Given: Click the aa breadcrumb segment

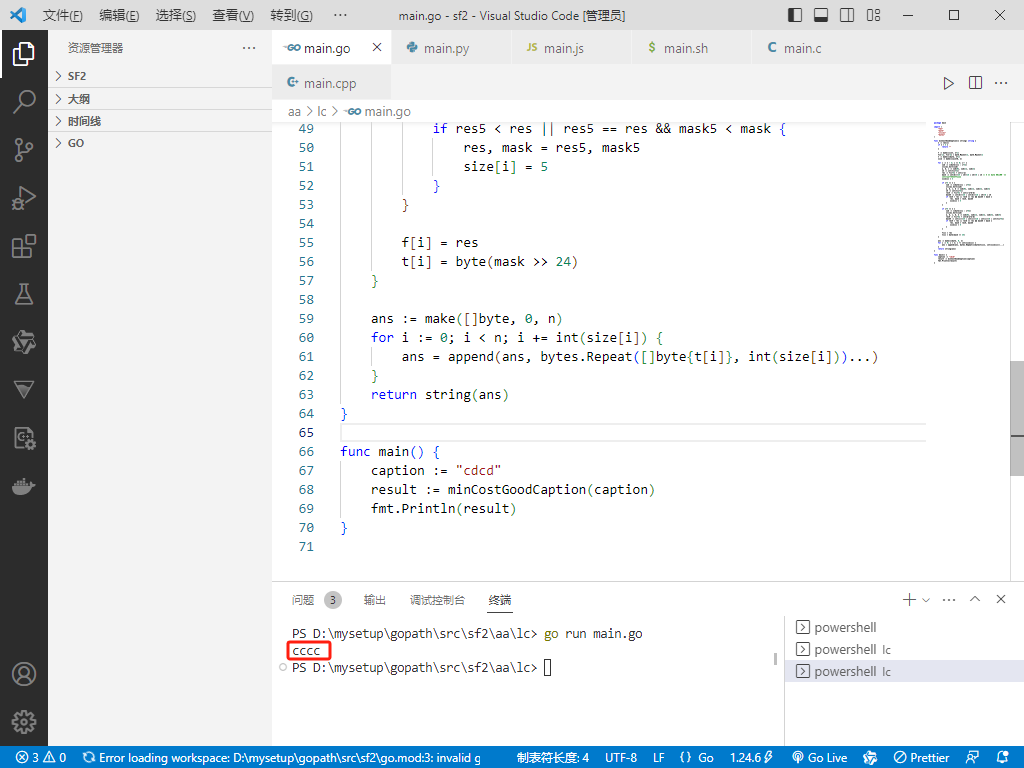Looking at the screenshot, I should coord(295,112).
